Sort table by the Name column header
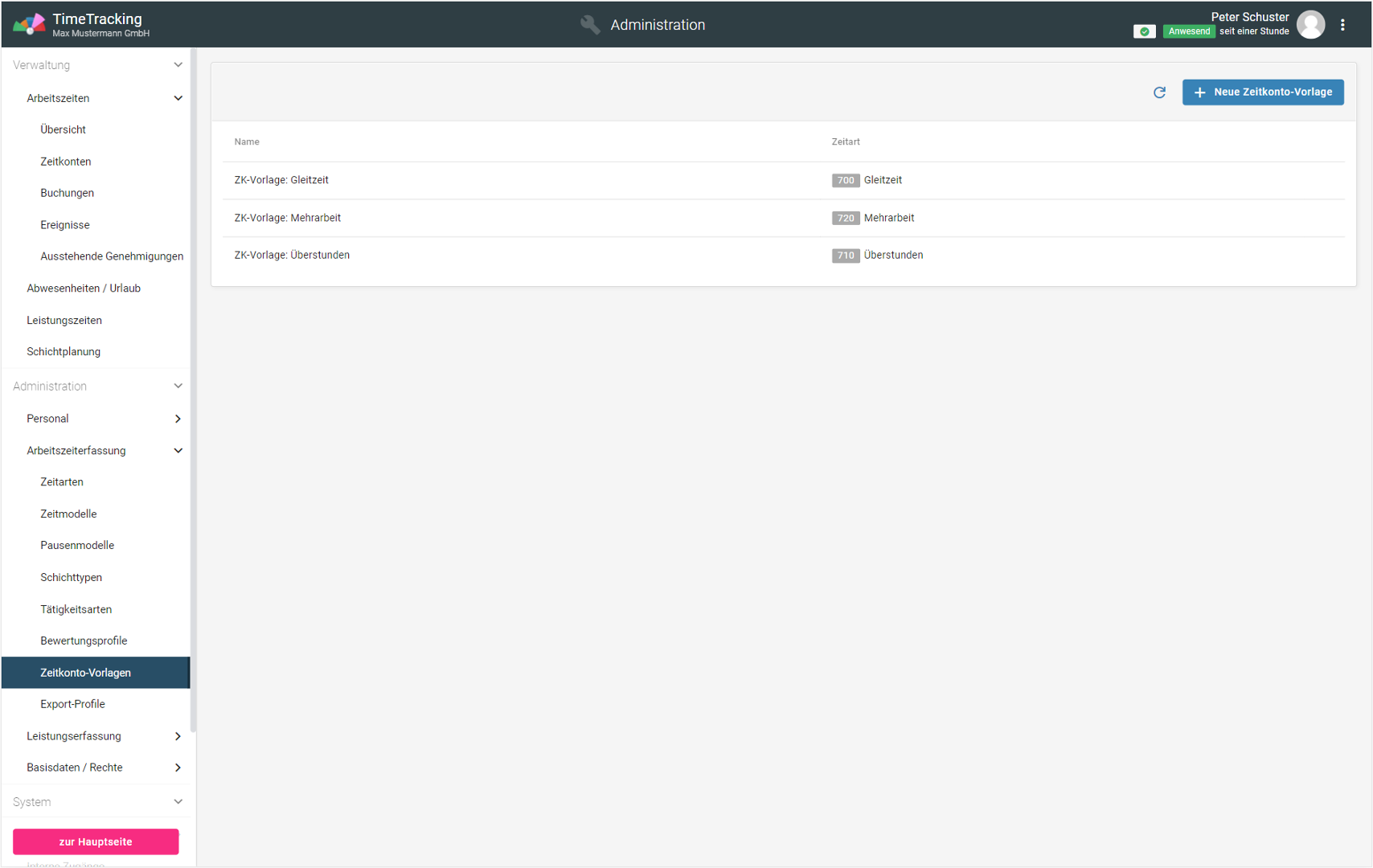 point(247,142)
